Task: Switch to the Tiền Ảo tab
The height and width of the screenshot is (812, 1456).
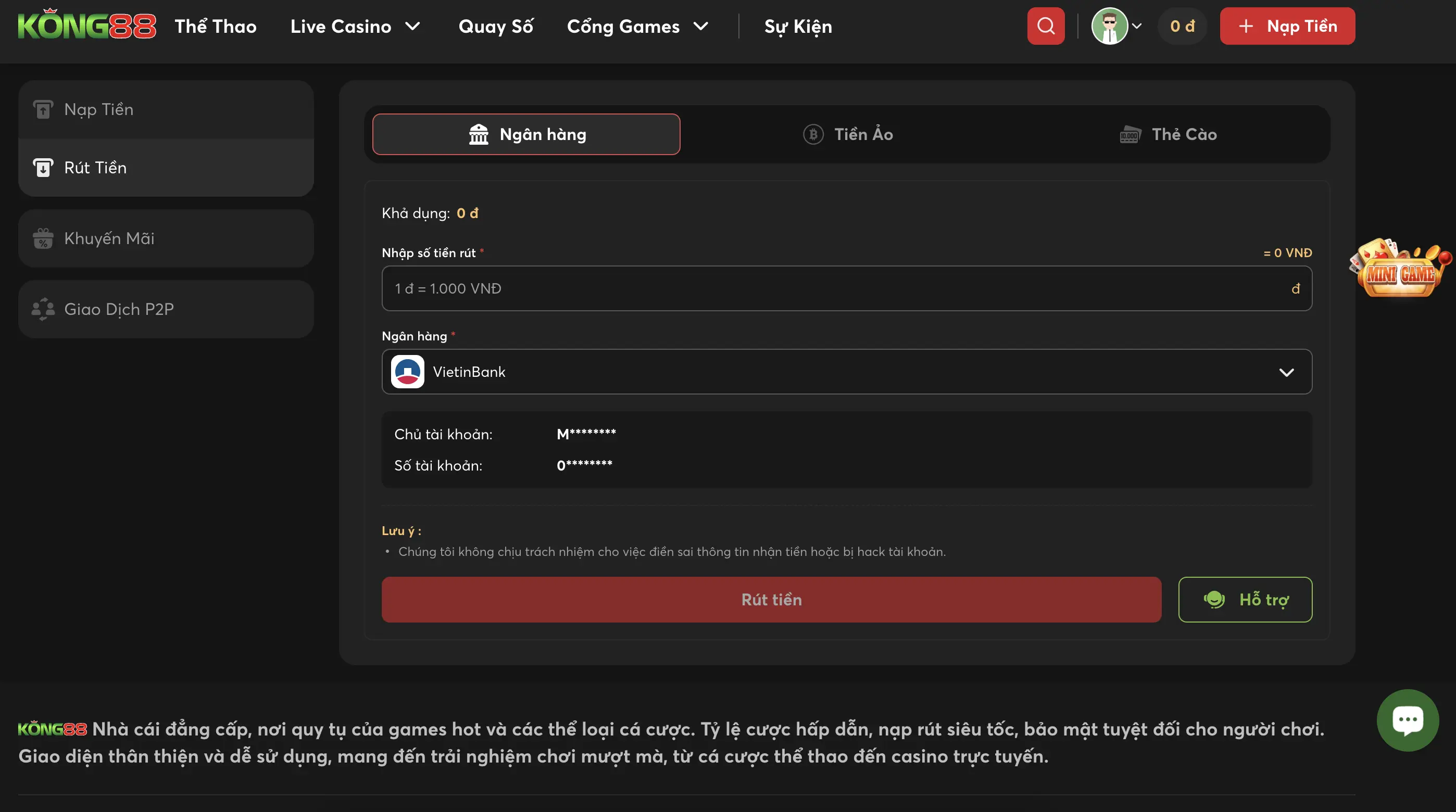Action: tap(848, 134)
